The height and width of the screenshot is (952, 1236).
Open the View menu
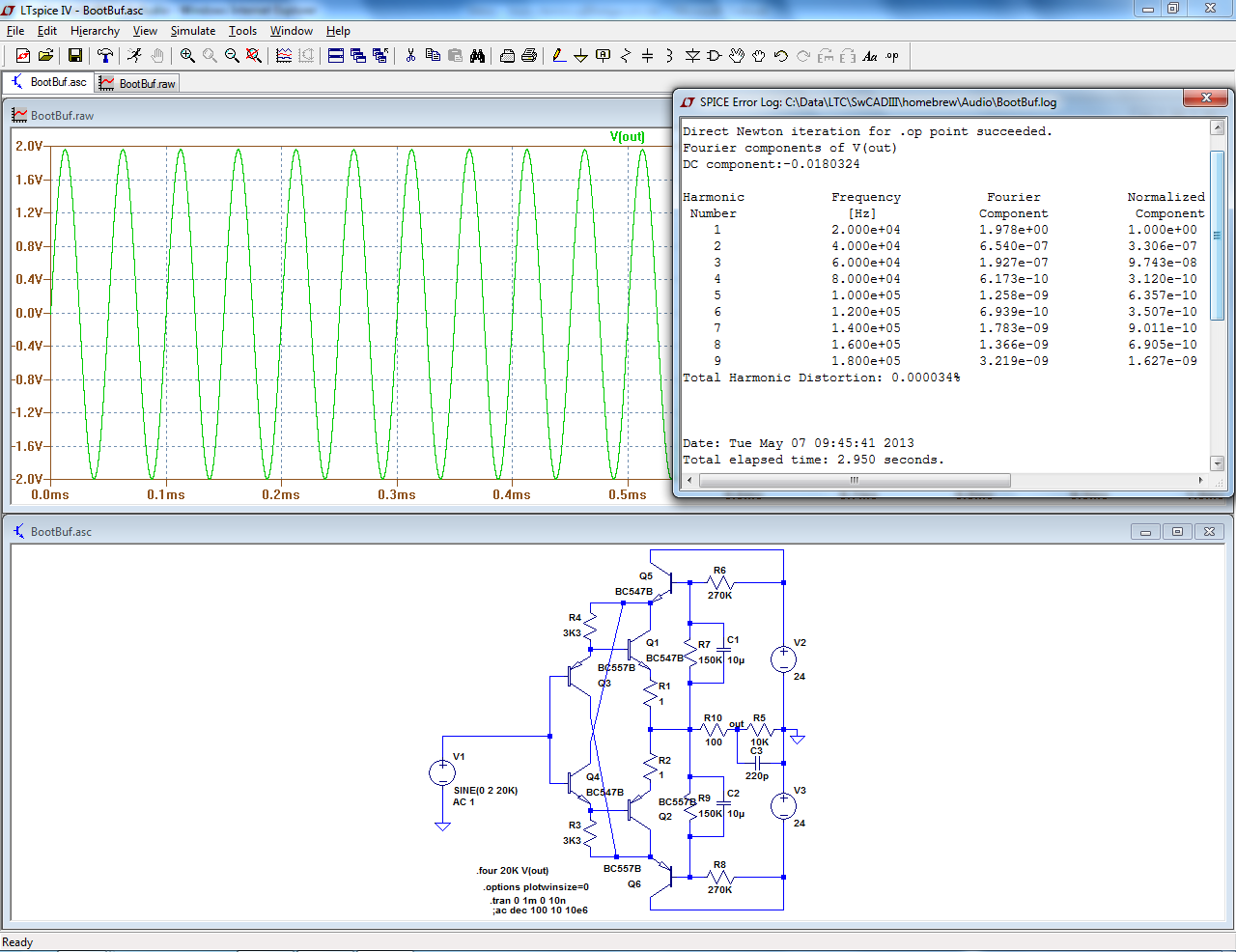[145, 31]
